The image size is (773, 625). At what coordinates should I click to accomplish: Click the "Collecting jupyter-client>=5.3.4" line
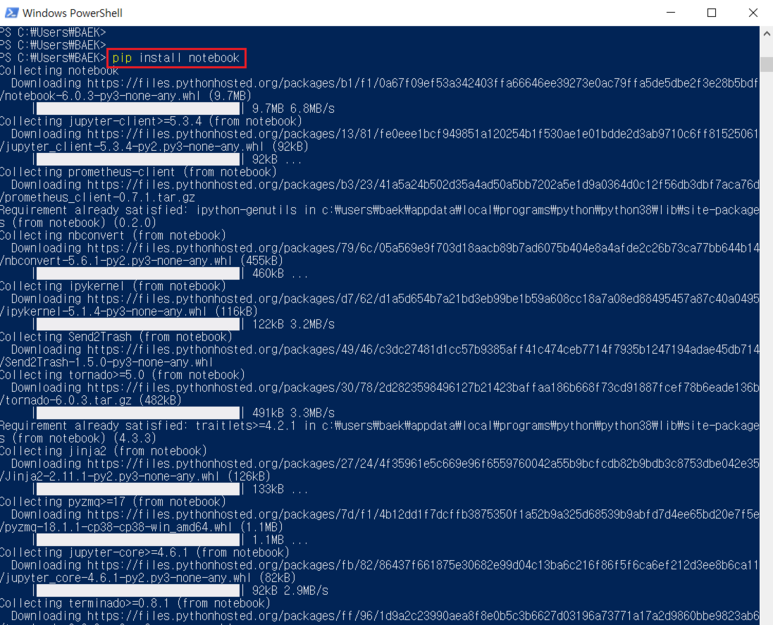coord(150,121)
